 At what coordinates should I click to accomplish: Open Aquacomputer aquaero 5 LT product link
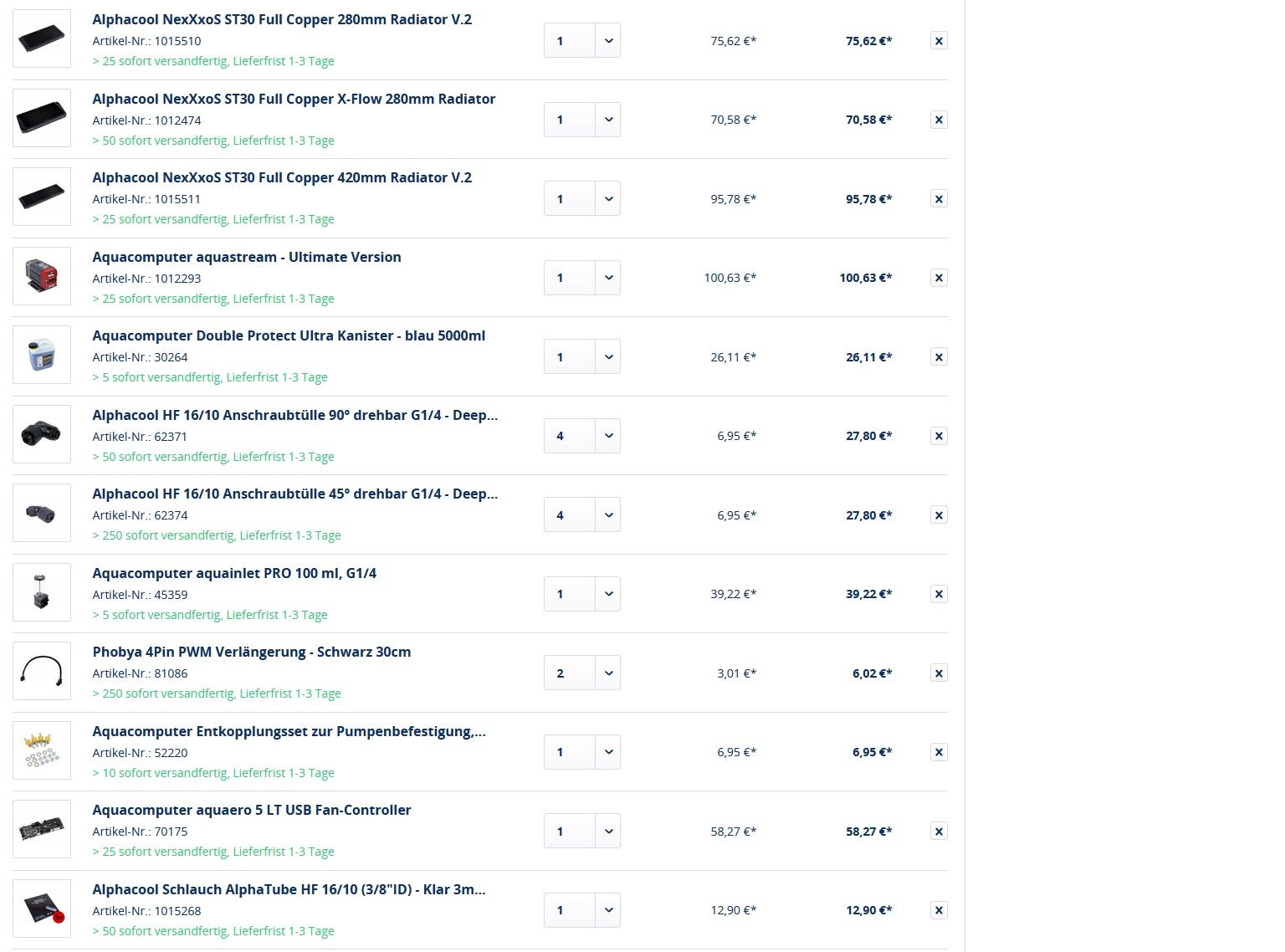(x=251, y=810)
